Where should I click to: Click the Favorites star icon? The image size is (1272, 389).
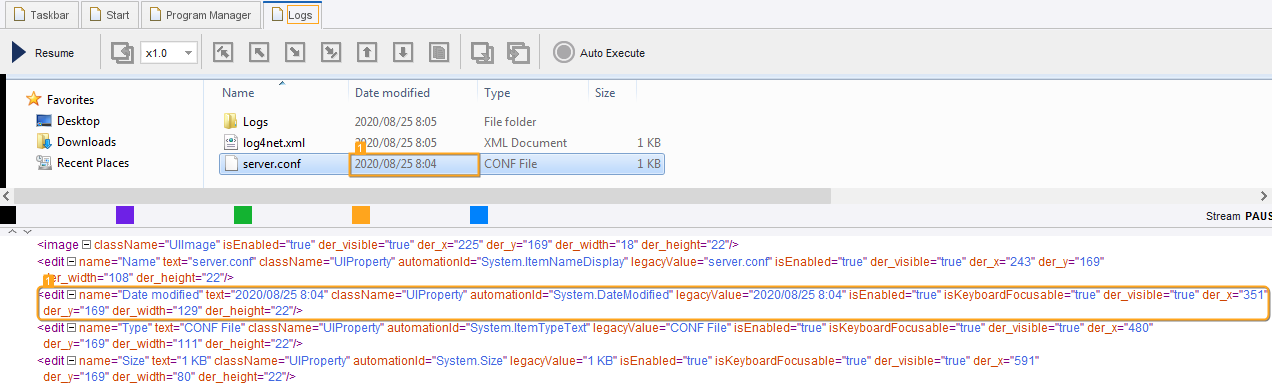coord(34,99)
